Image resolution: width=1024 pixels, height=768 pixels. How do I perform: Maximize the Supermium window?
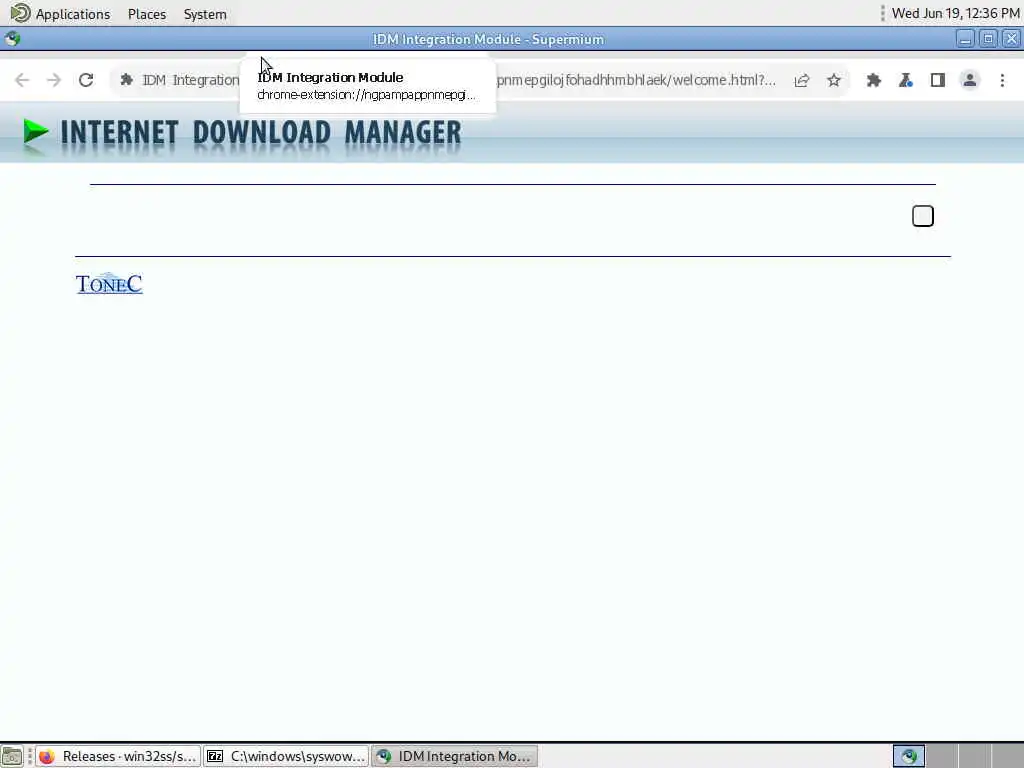[988, 39]
